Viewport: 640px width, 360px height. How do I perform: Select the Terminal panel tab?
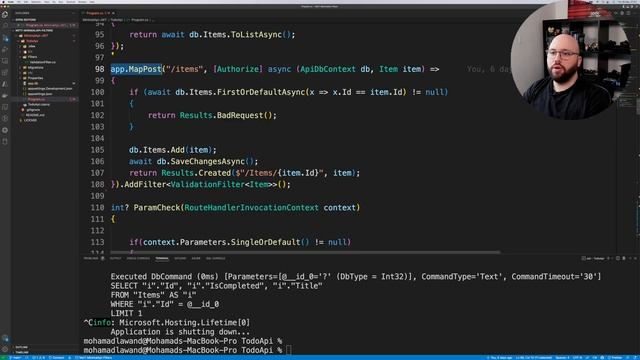162,258
